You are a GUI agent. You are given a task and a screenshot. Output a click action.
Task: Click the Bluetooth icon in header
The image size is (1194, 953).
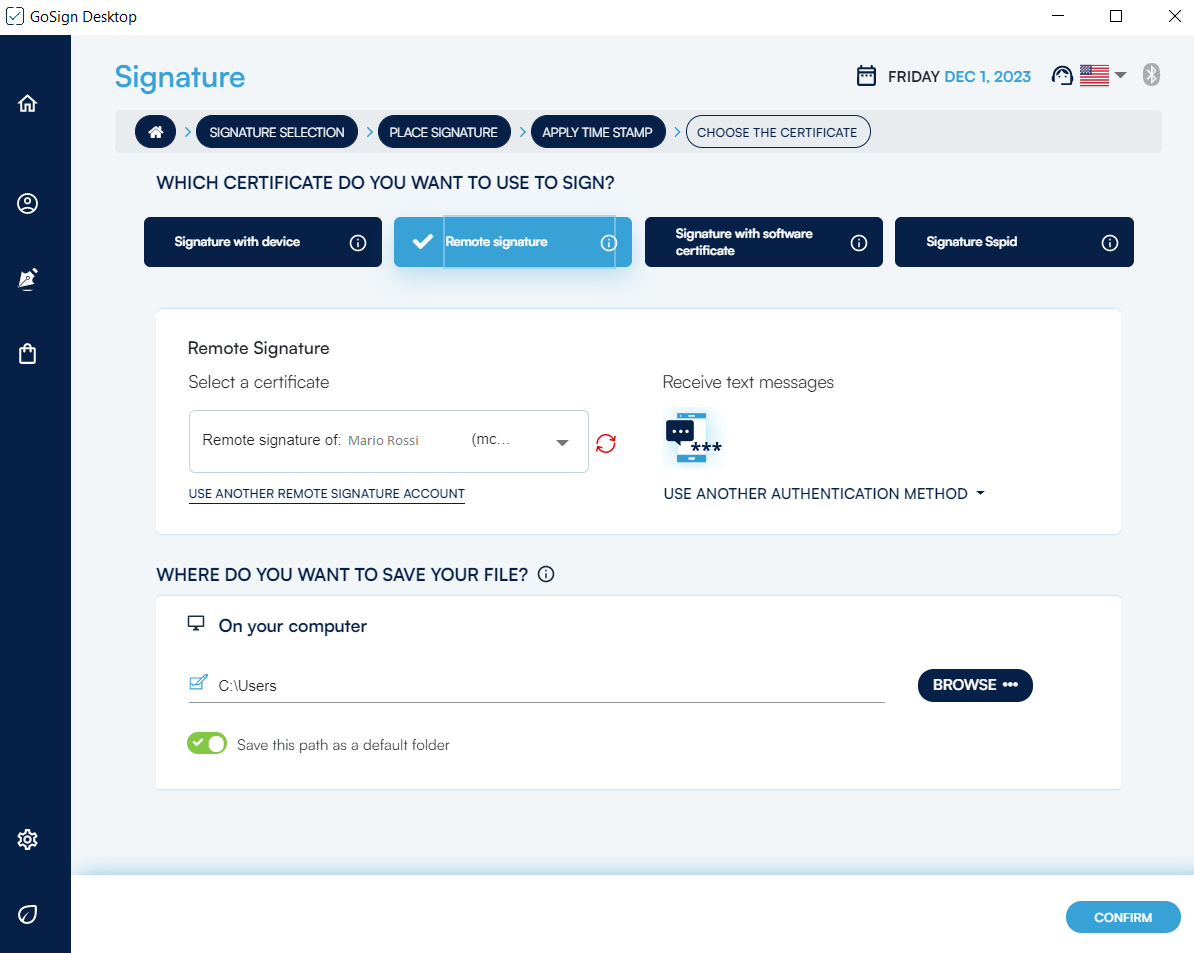[1151, 75]
